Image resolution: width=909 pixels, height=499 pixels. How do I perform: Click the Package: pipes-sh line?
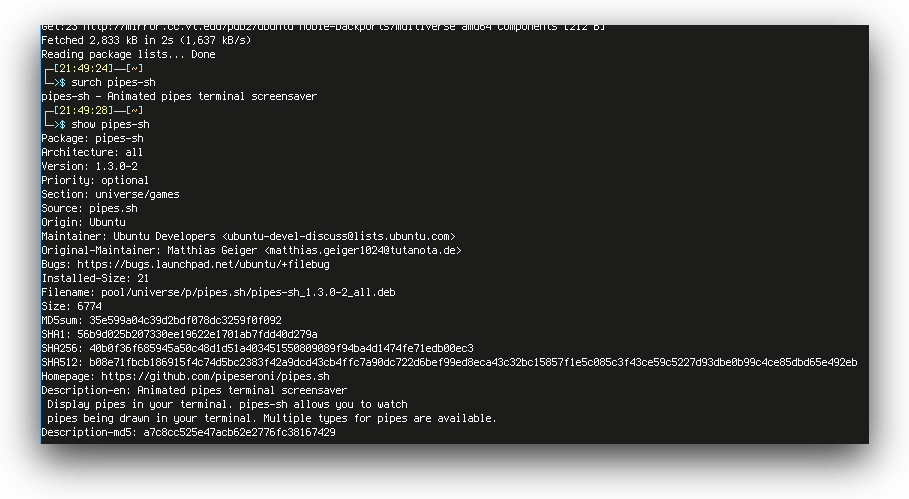[x=92, y=139]
